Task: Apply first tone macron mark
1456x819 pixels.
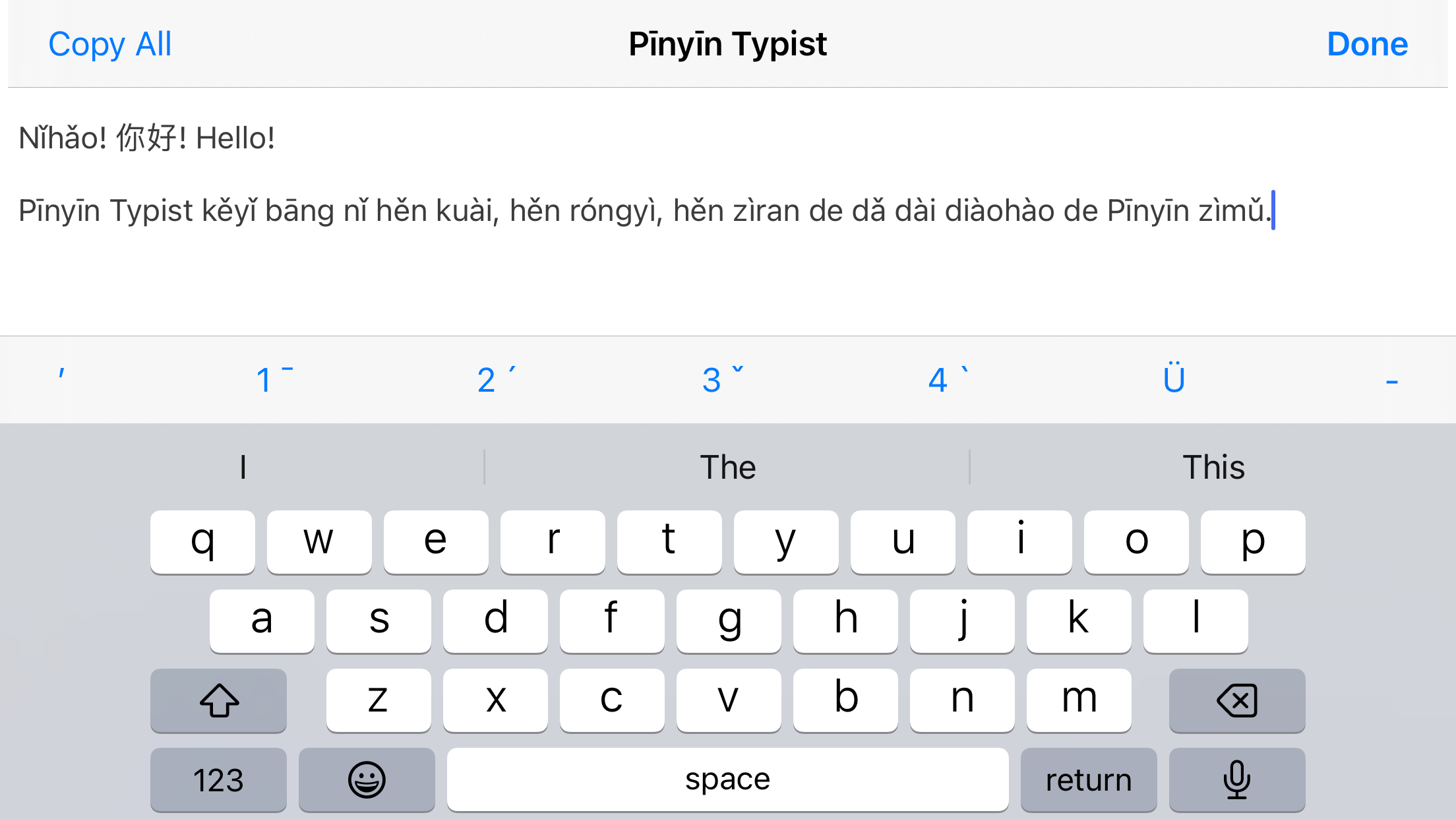Action: (274, 379)
